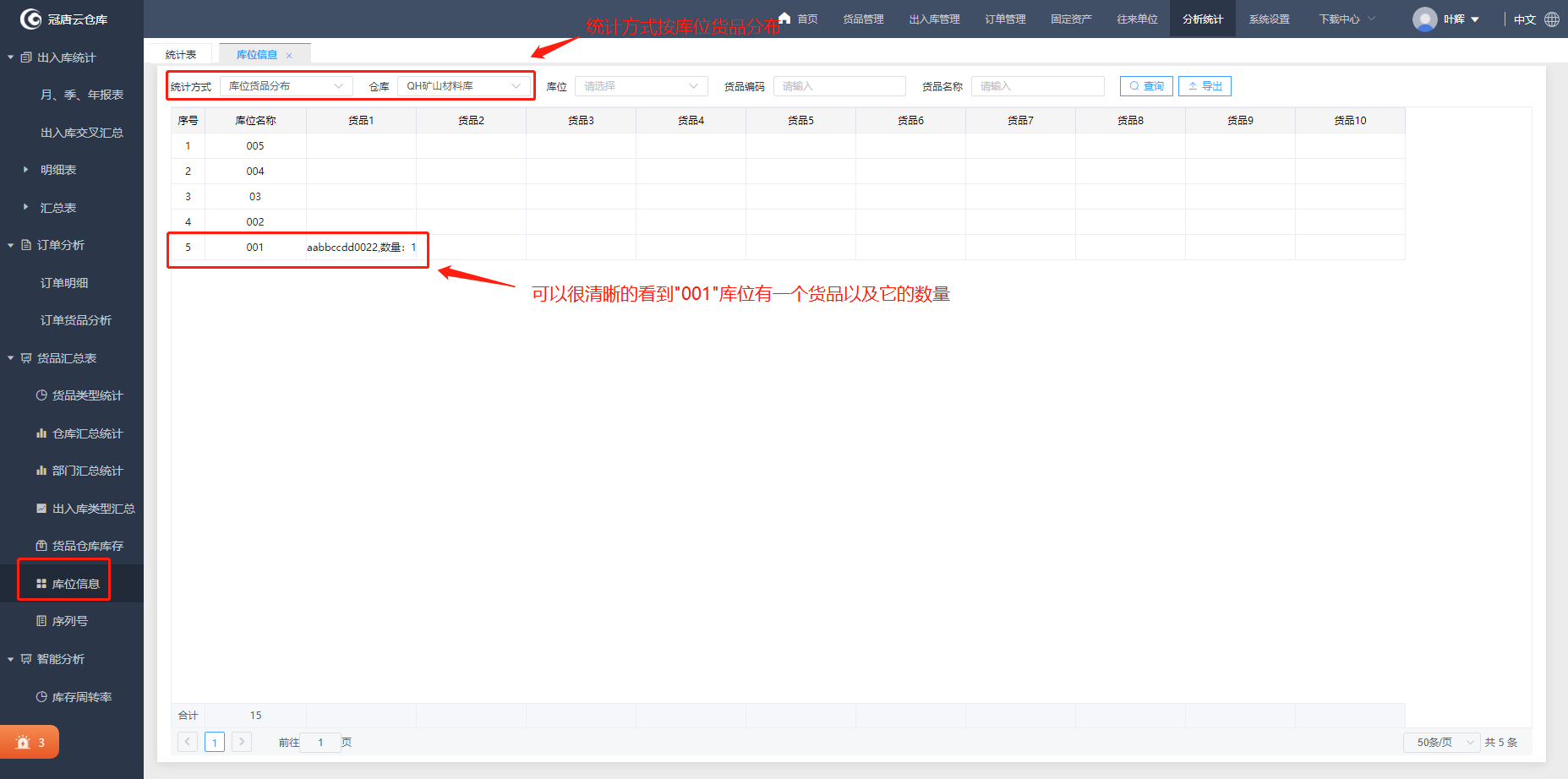Expand the 汇总表 submenu

(26, 207)
